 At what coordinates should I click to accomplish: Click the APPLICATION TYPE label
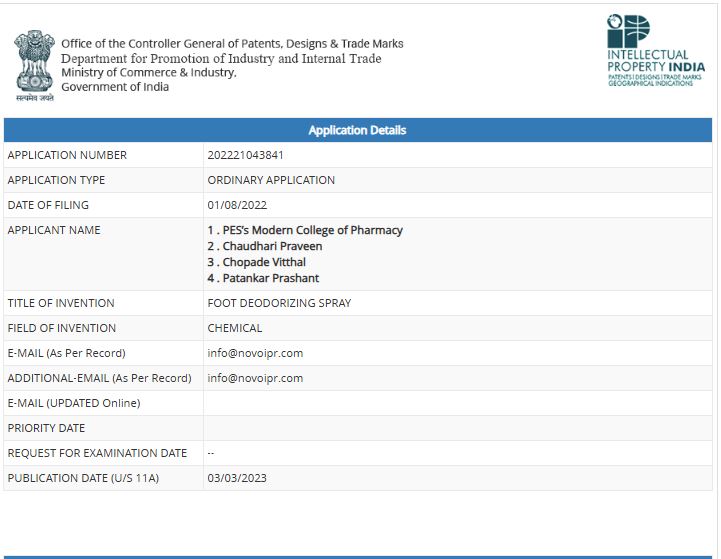[x=56, y=180]
